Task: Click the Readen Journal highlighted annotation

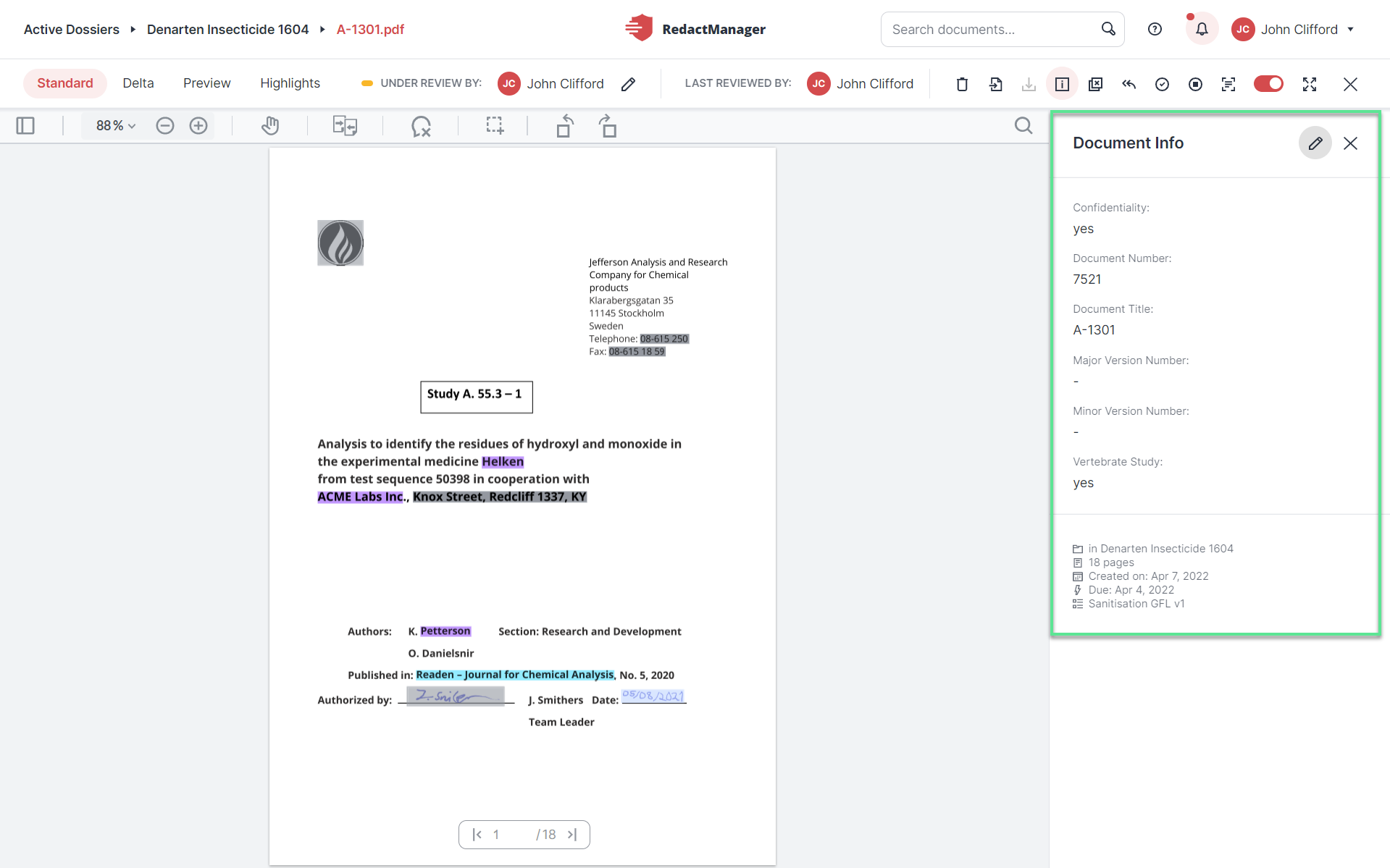Action: tap(515, 675)
